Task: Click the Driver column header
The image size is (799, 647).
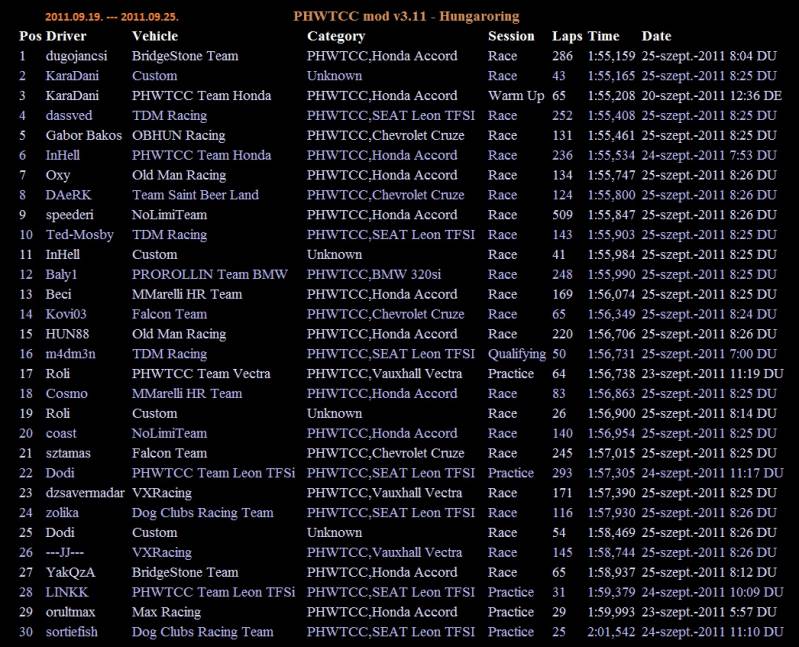Action: (66, 36)
